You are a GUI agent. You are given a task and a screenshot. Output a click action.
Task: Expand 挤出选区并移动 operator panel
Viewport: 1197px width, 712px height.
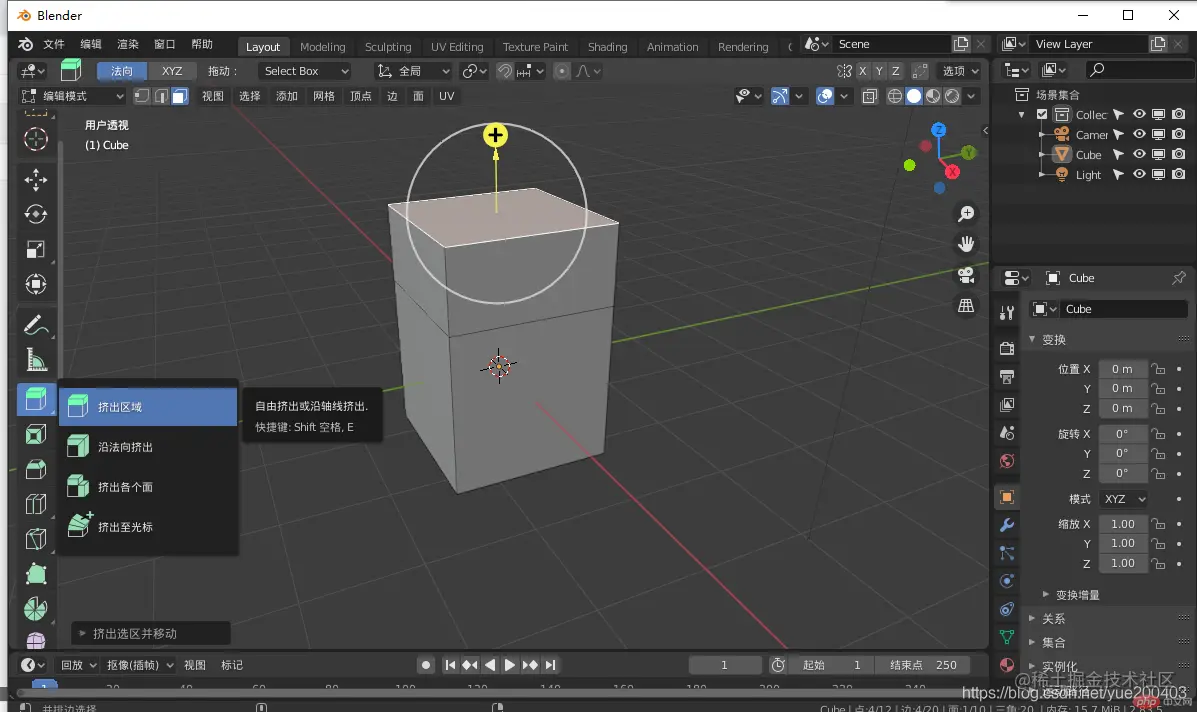(x=150, y=633)
